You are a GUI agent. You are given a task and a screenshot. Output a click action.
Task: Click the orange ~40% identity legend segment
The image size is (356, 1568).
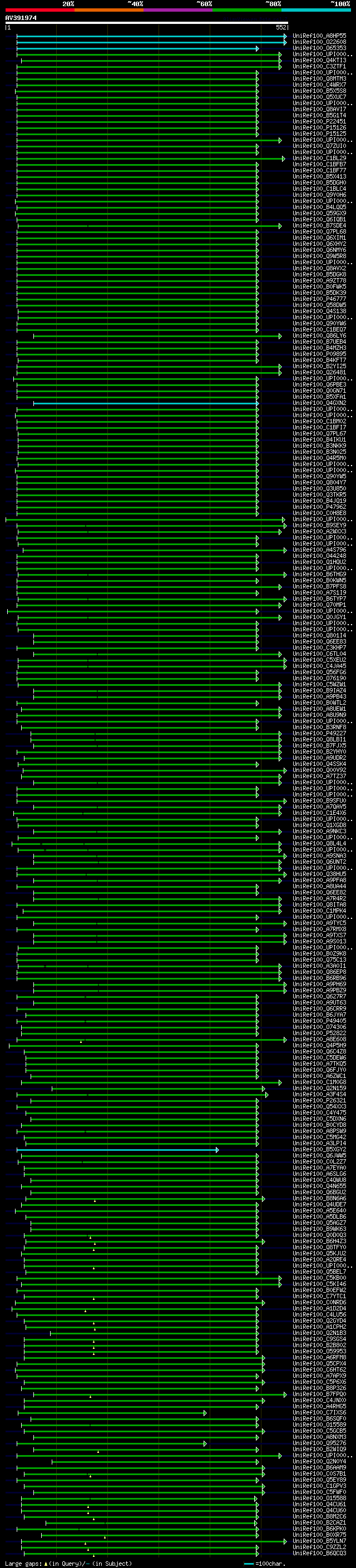click(x=109, y=10)
